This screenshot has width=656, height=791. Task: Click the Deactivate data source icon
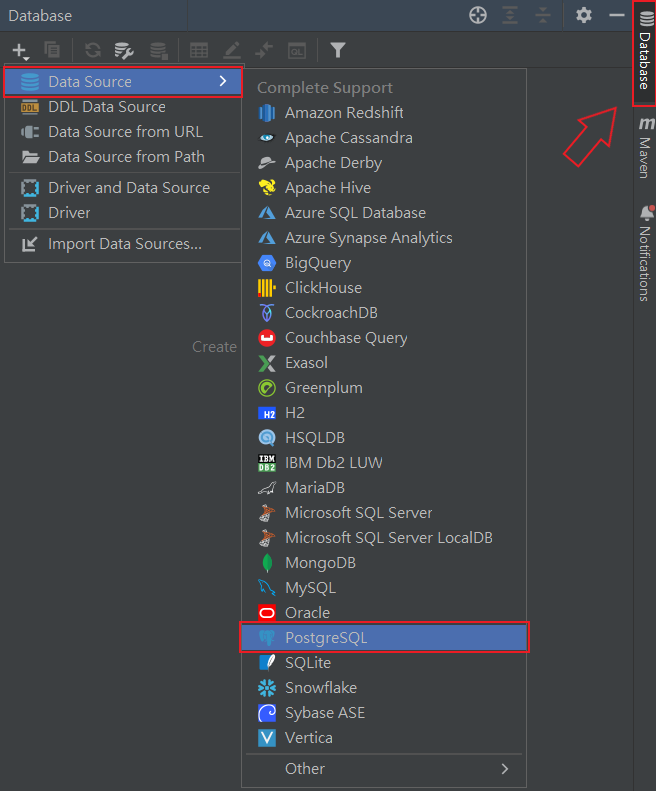pos(158,50)
